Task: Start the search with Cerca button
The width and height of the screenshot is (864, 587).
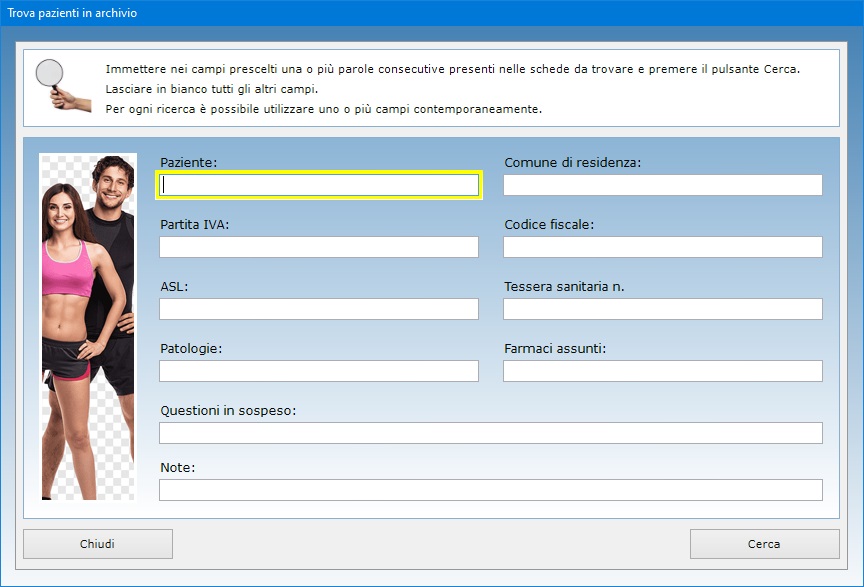Action: (764, 544)
